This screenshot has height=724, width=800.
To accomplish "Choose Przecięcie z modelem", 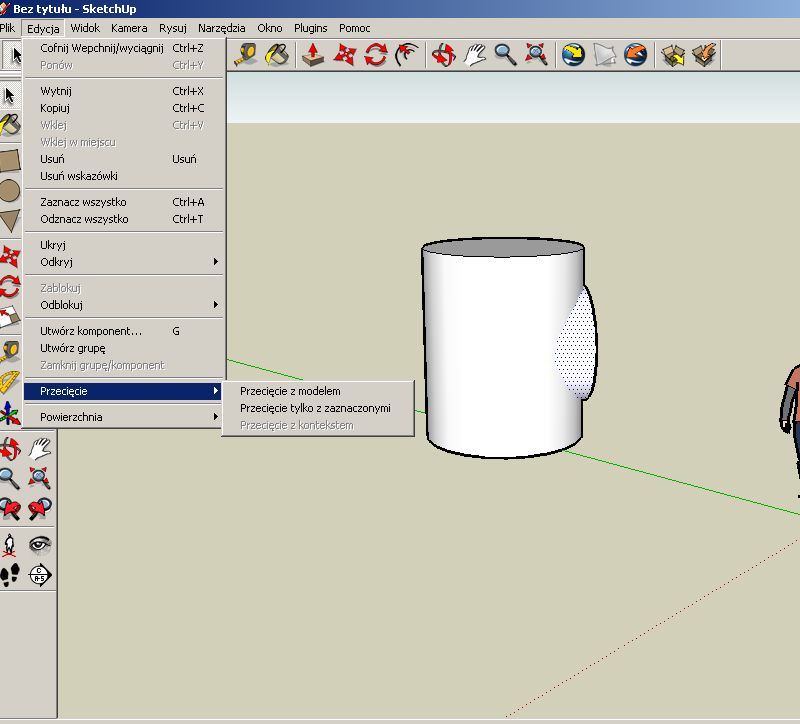I will [290, 391].
